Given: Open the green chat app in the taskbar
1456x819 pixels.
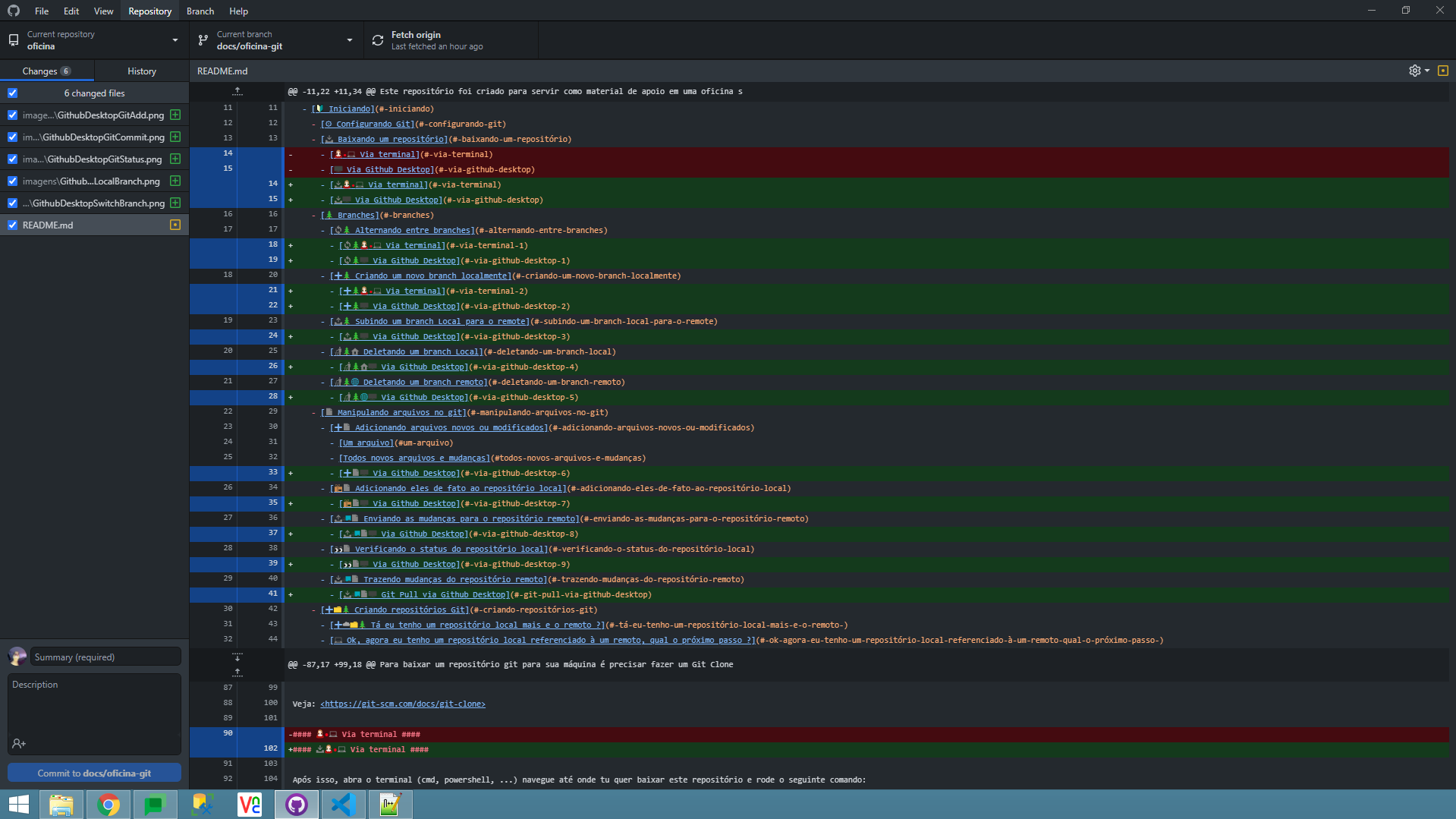Looking at the screenshot, I should click(x=155, y=805).
